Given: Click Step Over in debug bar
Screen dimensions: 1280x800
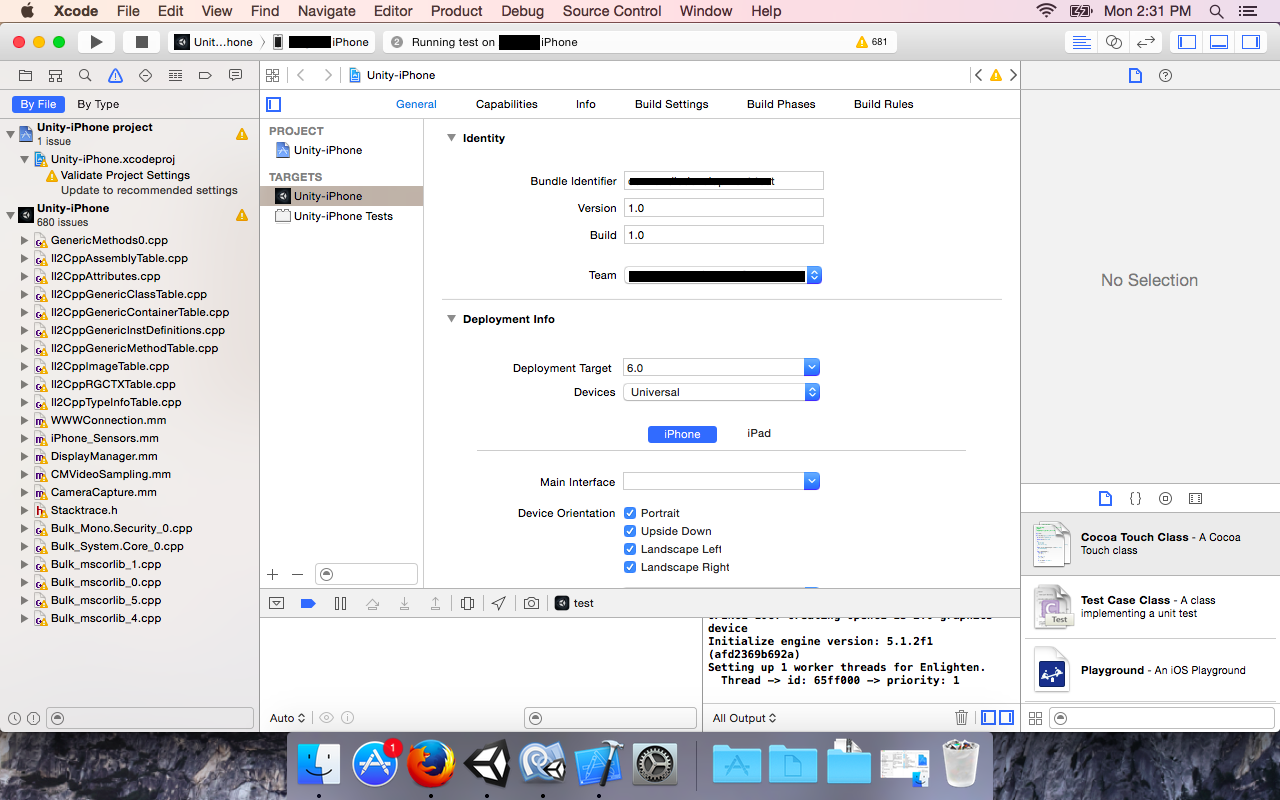Looking at the screenshot, I should [x=373, y=603].
